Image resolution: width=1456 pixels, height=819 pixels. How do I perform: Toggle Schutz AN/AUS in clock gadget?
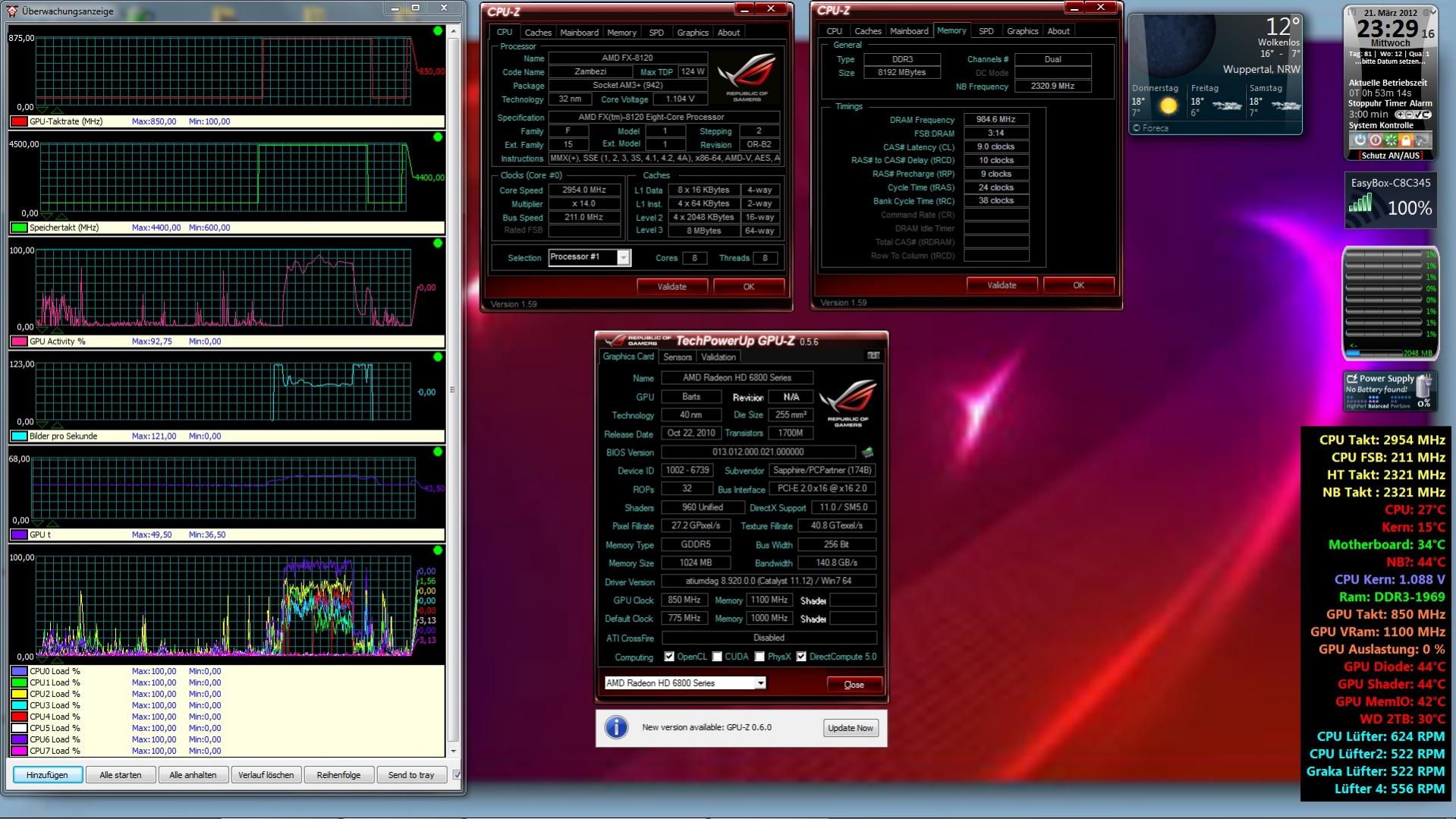[x=1390, y=156]
